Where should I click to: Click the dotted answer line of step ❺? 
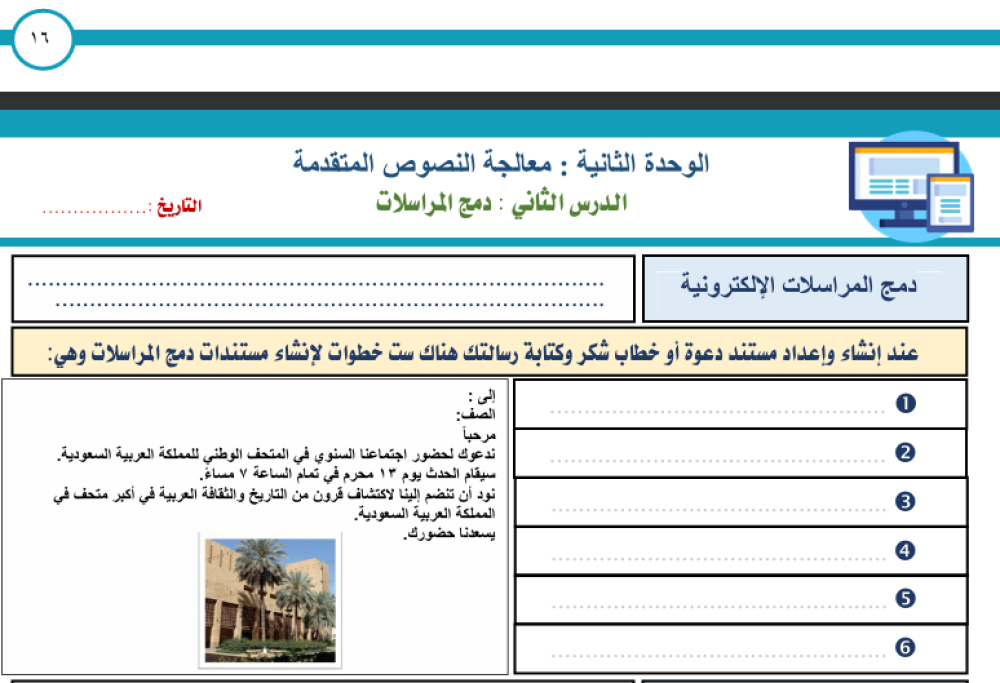[719, 606]
